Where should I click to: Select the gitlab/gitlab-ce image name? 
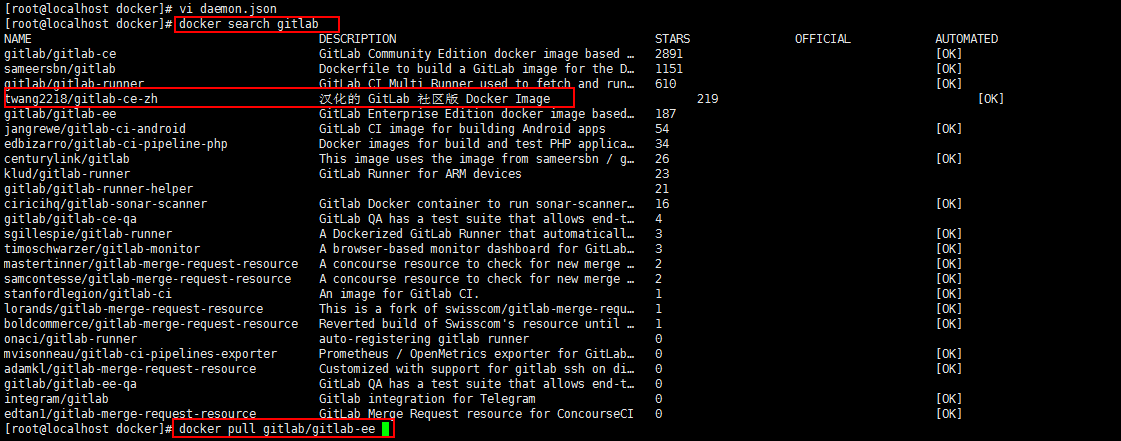tap(60, 54)
